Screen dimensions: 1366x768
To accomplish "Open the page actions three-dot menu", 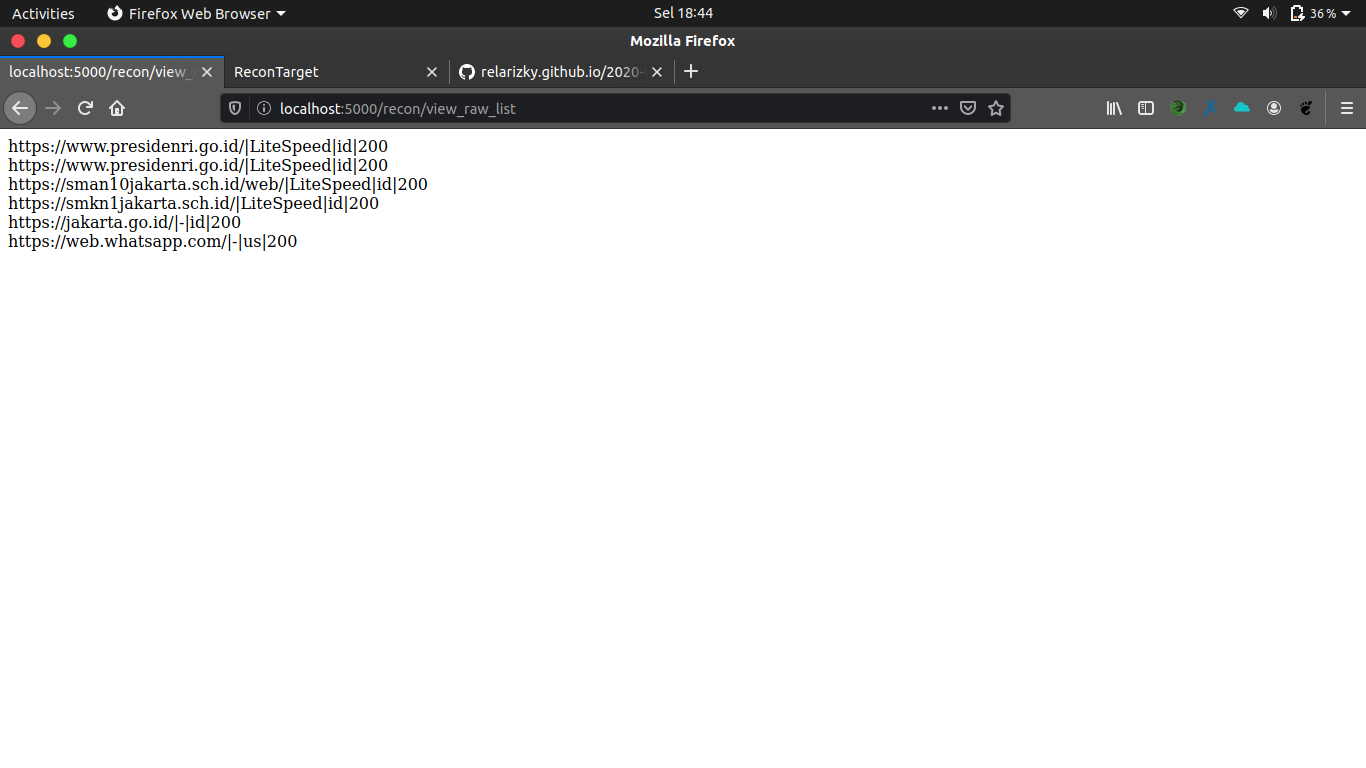I will coord(940,108).
